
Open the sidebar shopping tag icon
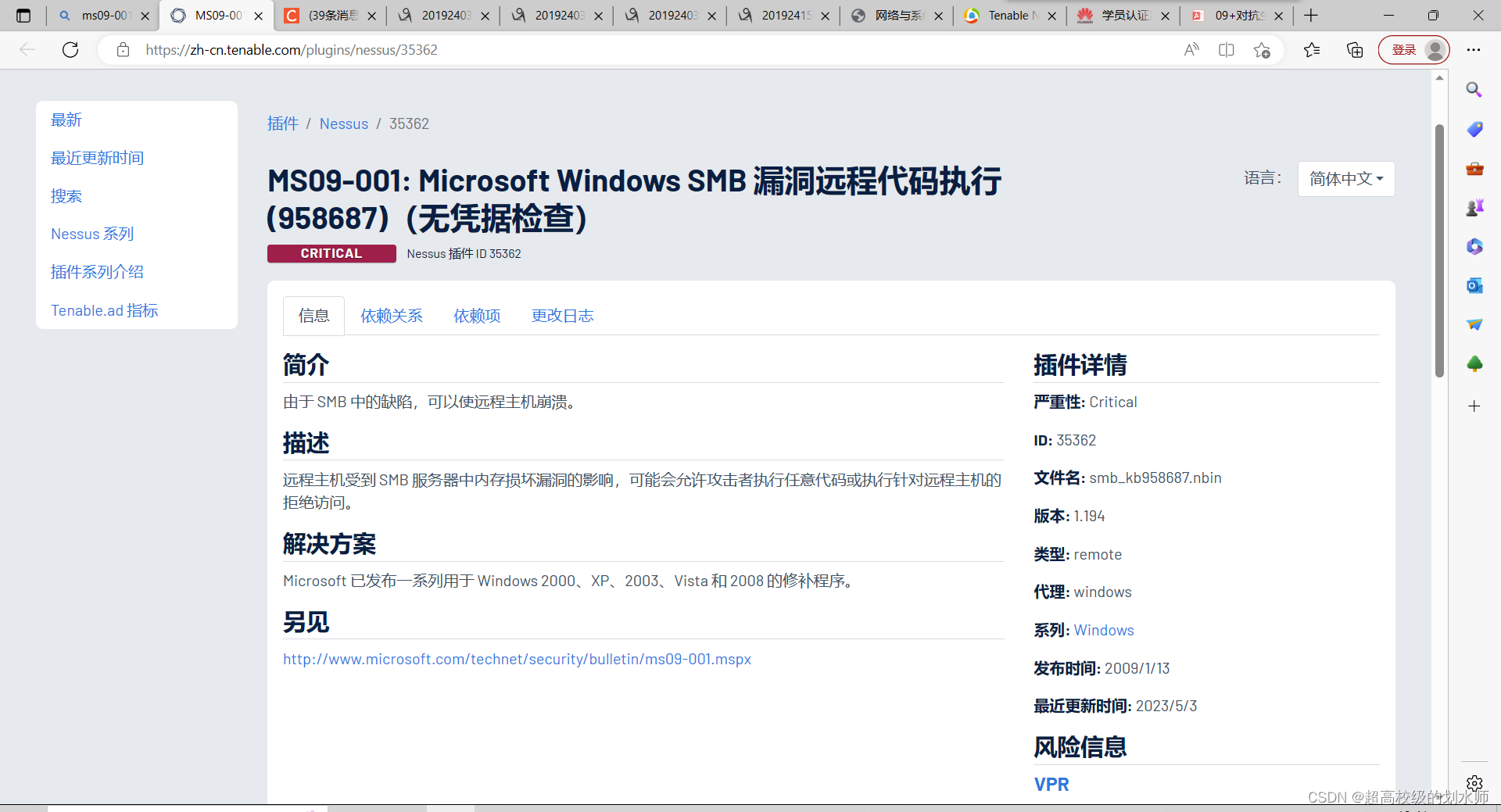(x=1474, y=129)
